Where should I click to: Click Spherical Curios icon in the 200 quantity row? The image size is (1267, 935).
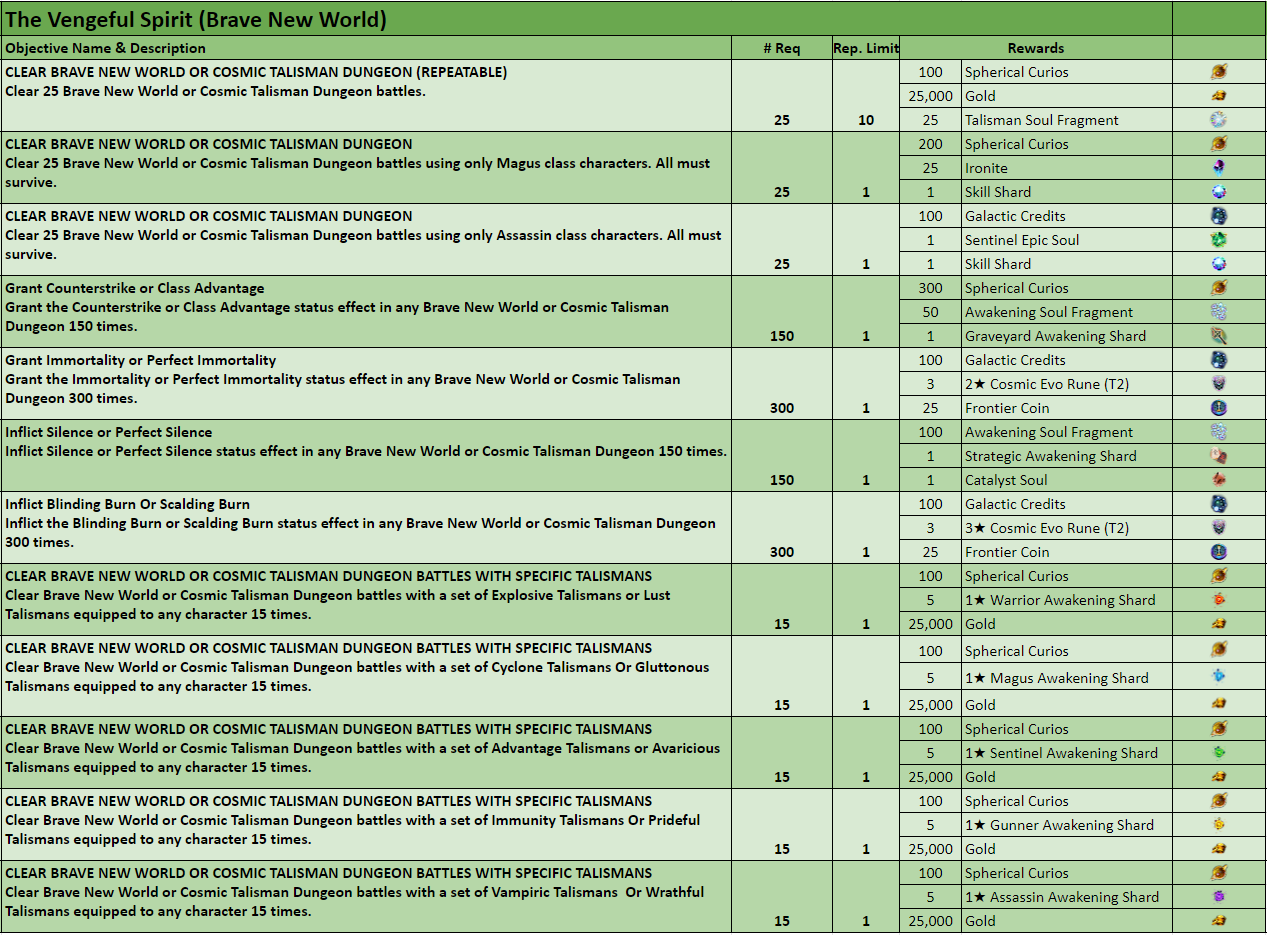(1218, 144)
